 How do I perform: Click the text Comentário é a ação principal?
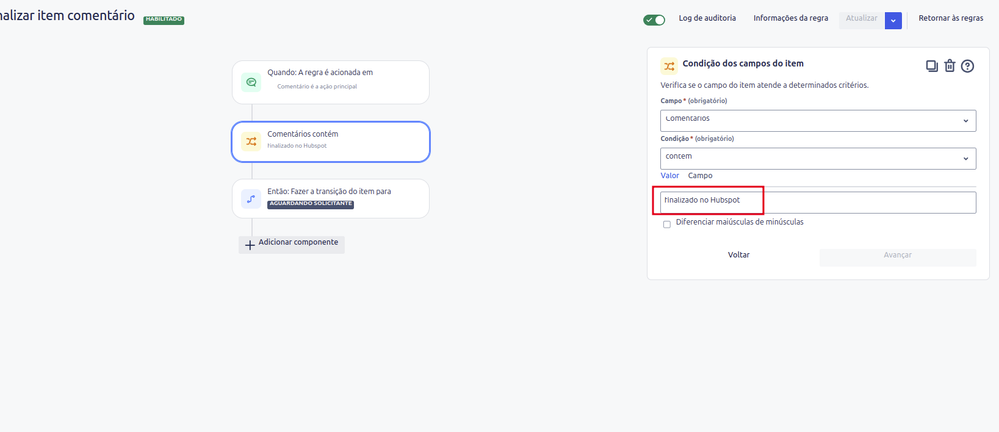(x=317, y=86)
